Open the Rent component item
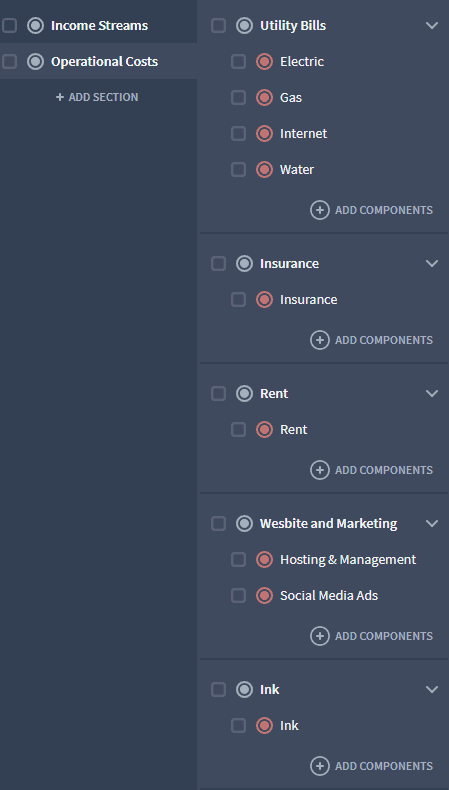This screenshot has width=449, height=790. click(x=293, y=430)
